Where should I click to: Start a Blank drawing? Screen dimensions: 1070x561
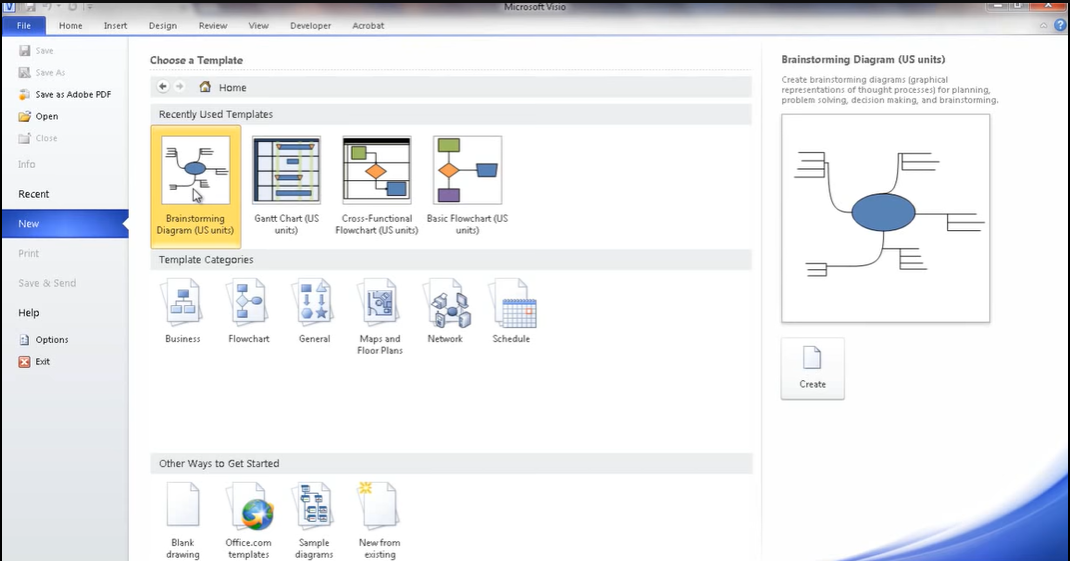point(182,521)
